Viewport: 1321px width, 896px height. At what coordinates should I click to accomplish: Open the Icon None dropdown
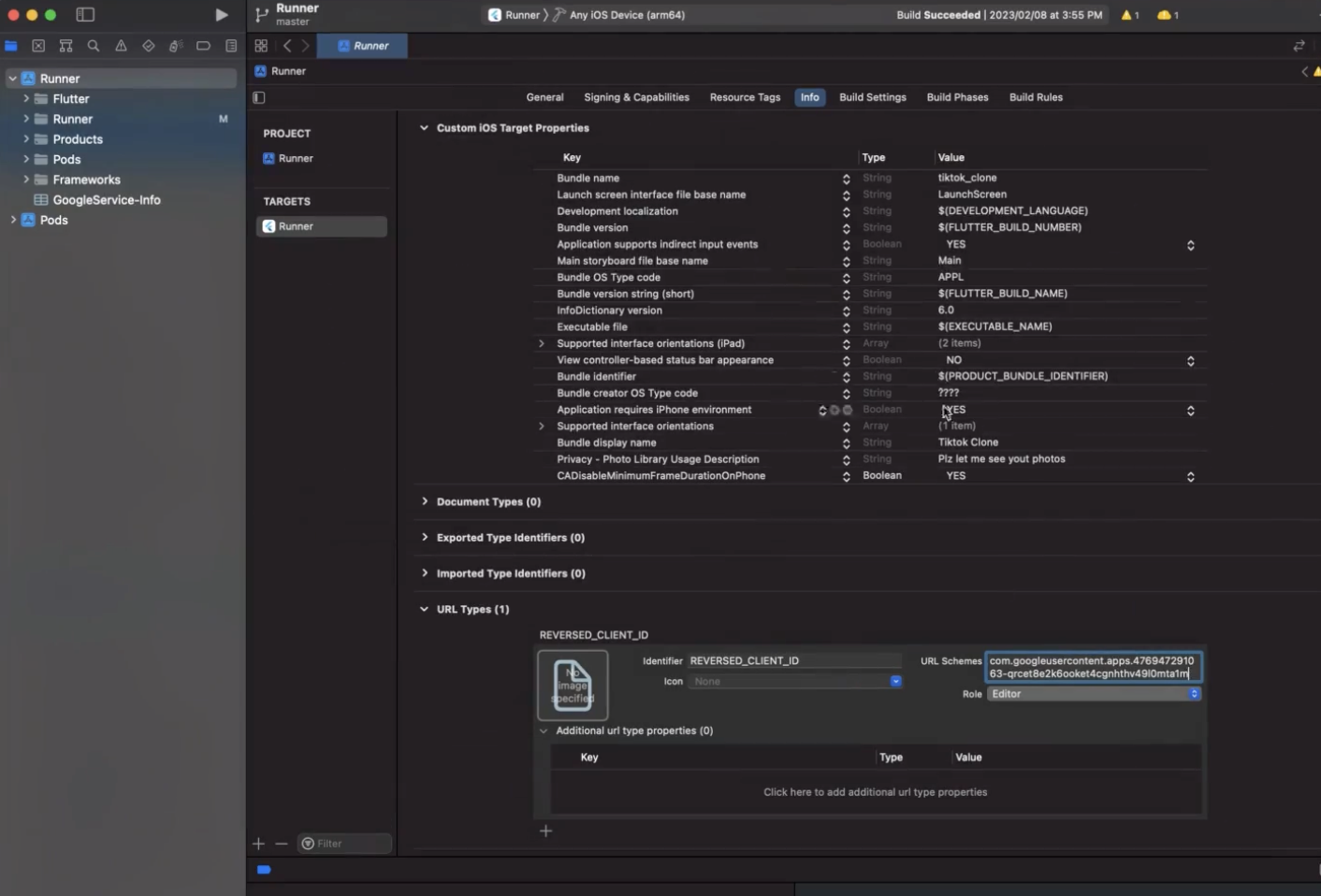(795, 681)
